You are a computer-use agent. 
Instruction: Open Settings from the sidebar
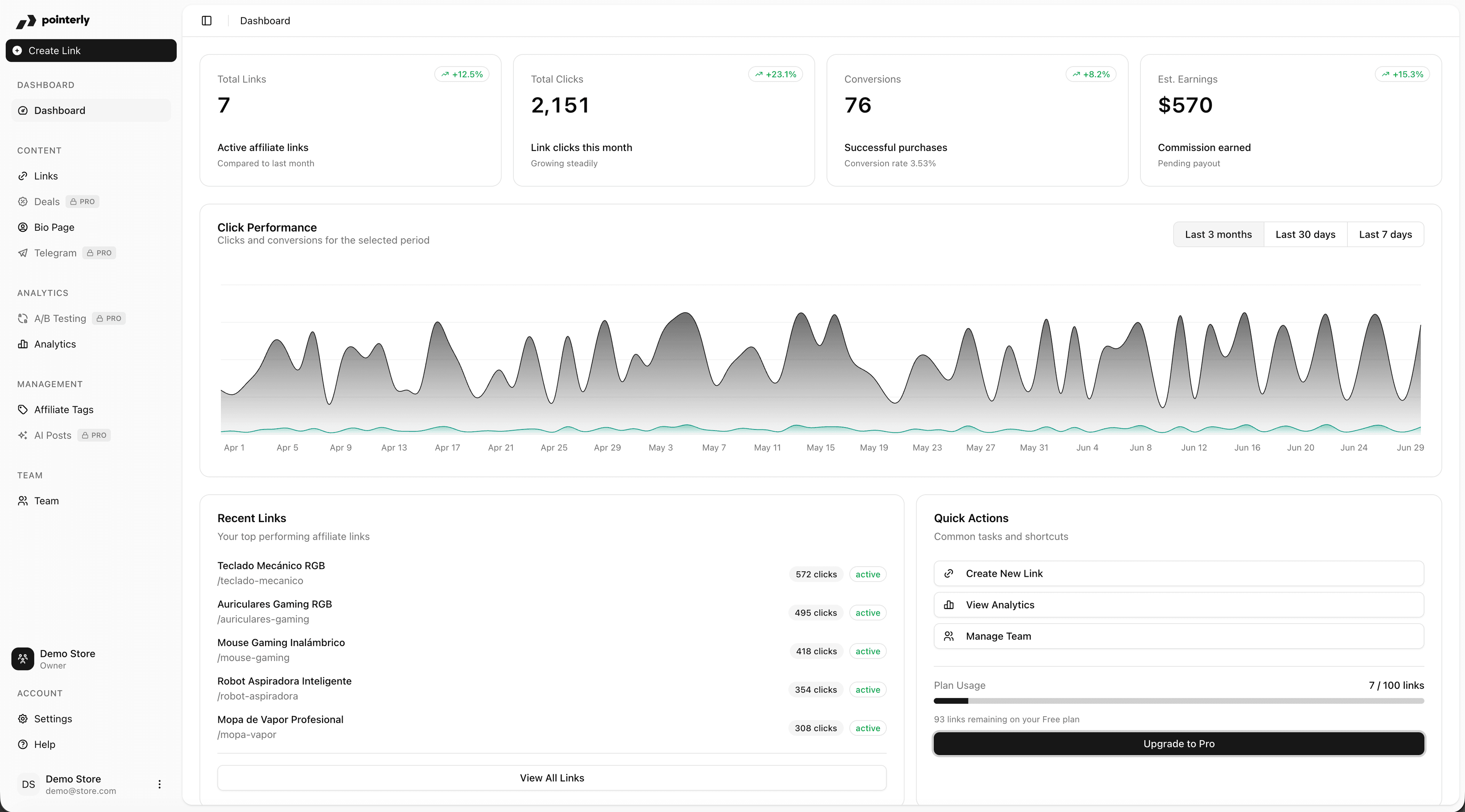click(x=53, y=719)
